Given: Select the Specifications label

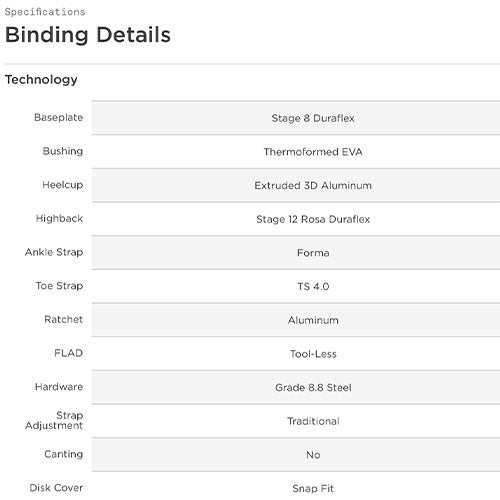Looking at the screenshot, I should click(x=45, y=12).
